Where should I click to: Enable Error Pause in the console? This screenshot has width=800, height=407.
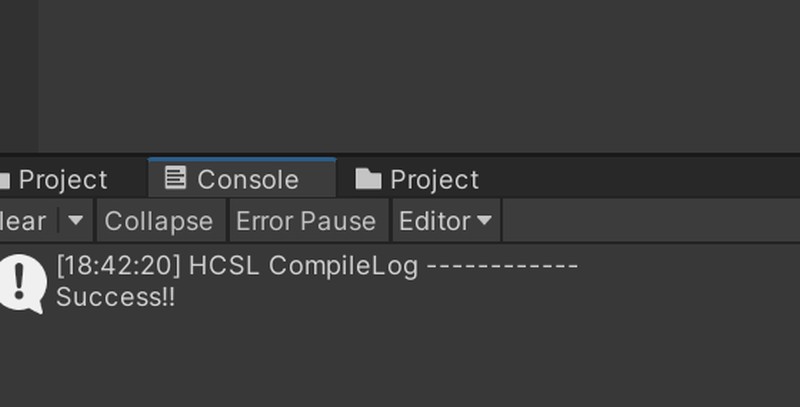click(x=305, y=221)
